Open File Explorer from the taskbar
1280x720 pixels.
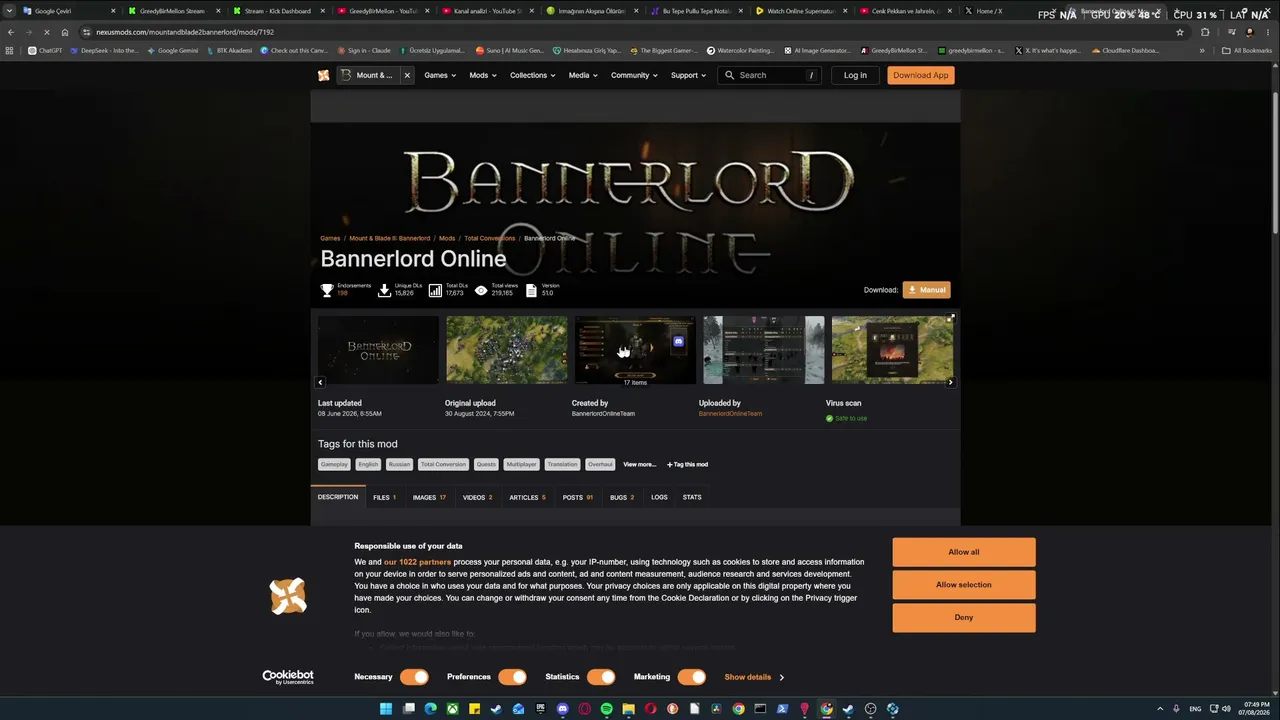click(628, 709)
